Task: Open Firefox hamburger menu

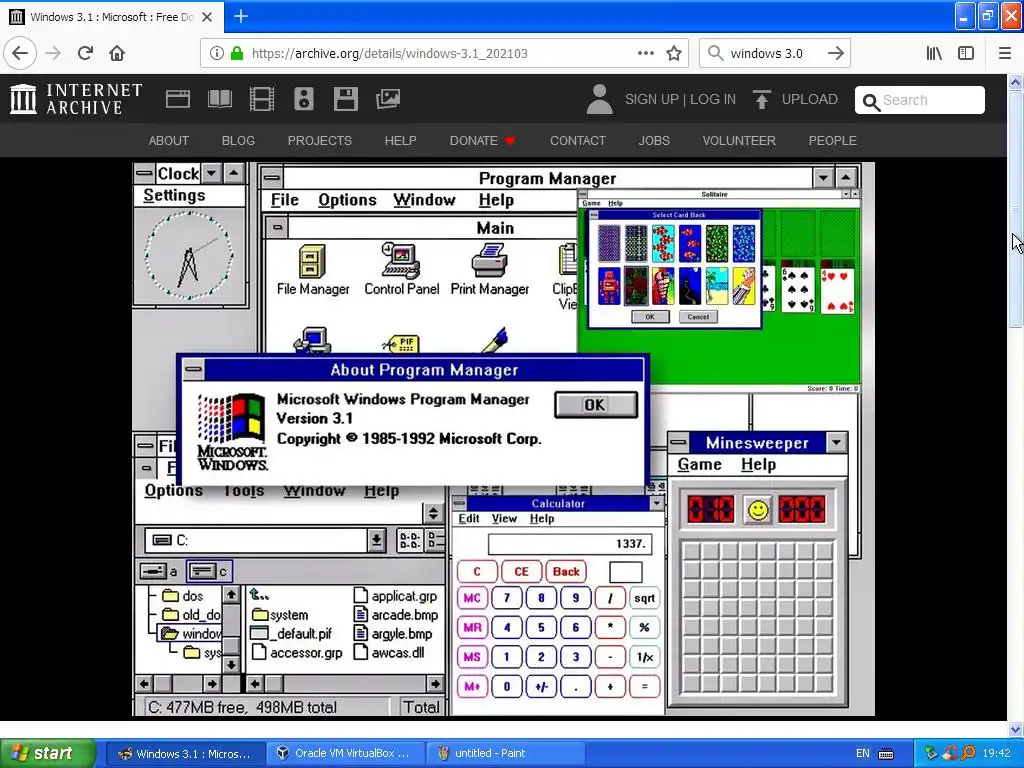Action: [x=1005, y=53]
